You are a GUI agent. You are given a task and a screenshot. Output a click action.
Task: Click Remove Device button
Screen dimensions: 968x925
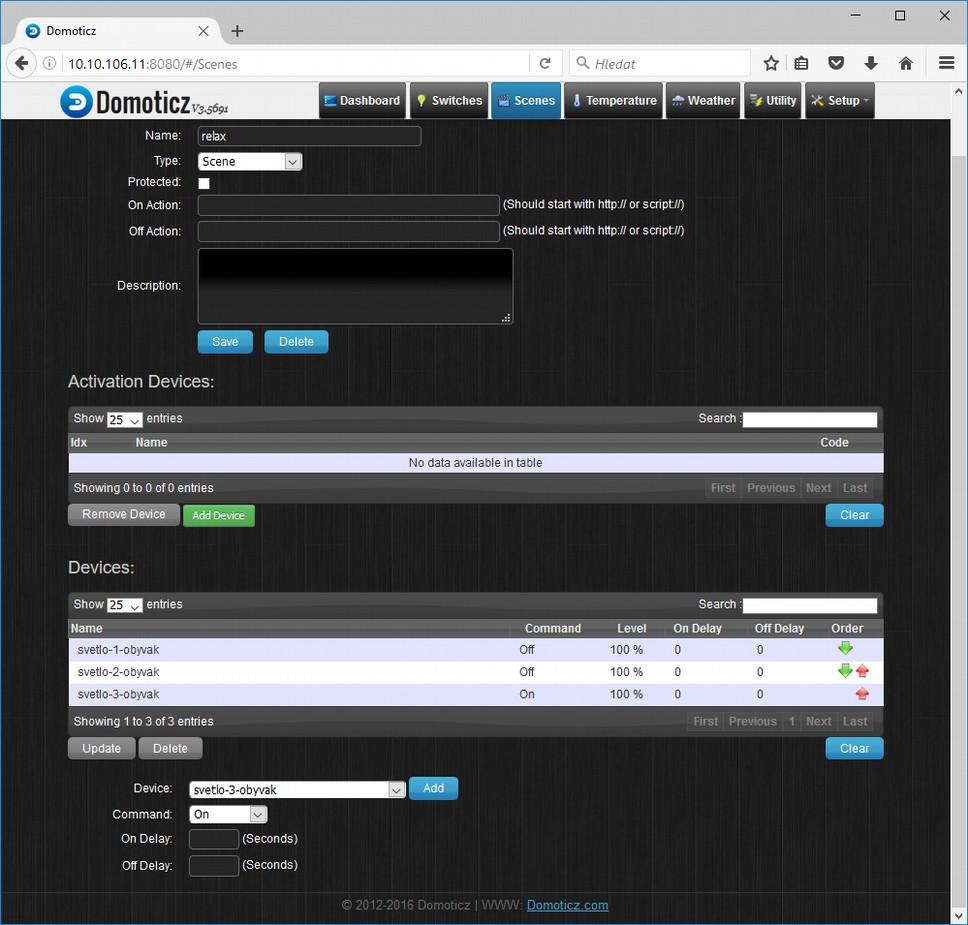point(123,514)
